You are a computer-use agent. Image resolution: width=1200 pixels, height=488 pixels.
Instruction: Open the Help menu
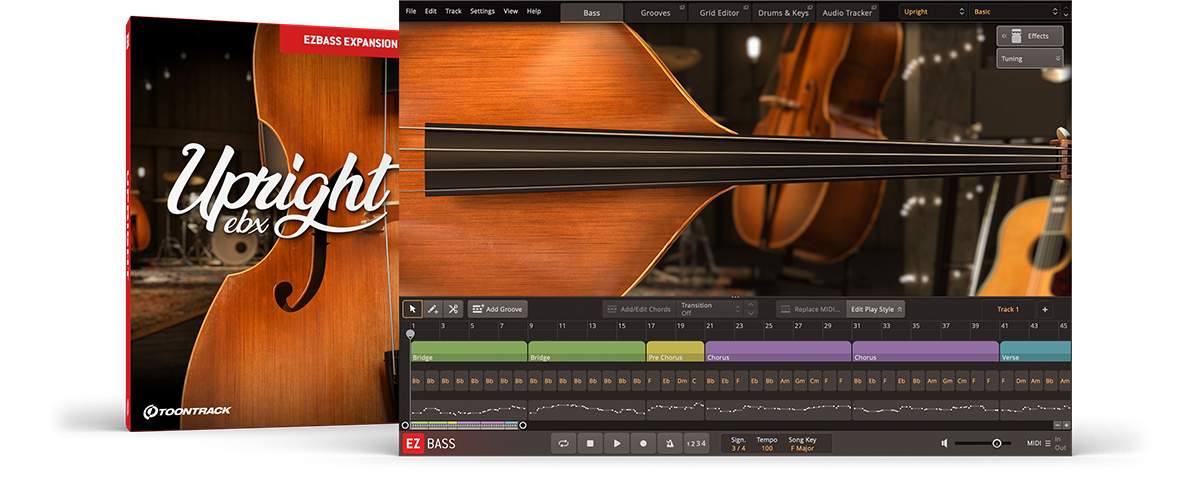534,11
